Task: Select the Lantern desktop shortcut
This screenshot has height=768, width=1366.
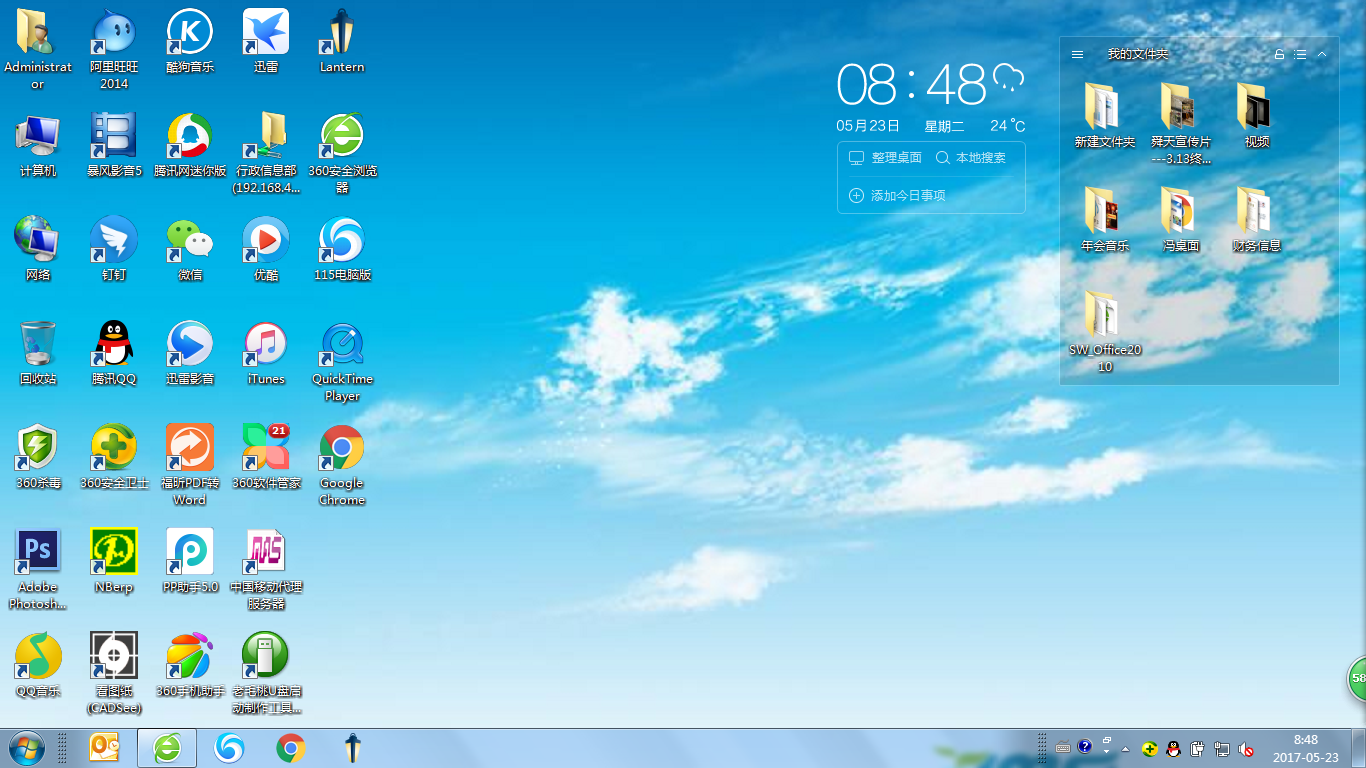Action: tap(342, 32)
